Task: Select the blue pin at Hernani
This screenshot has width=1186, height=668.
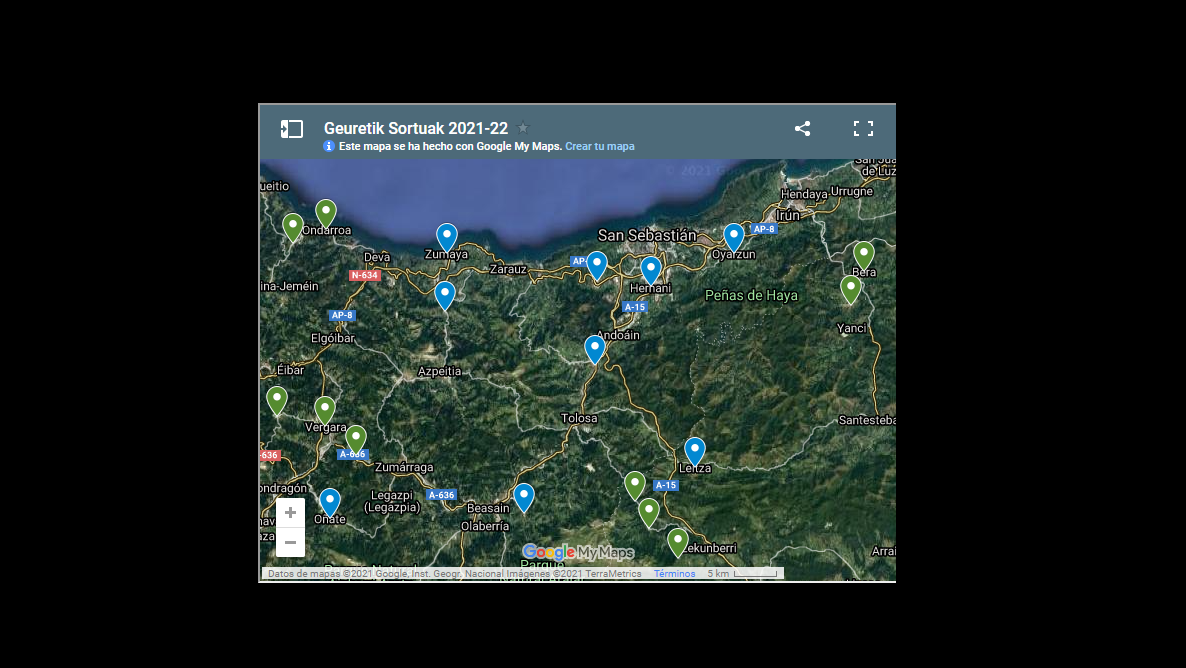Action: coord(651,269)
